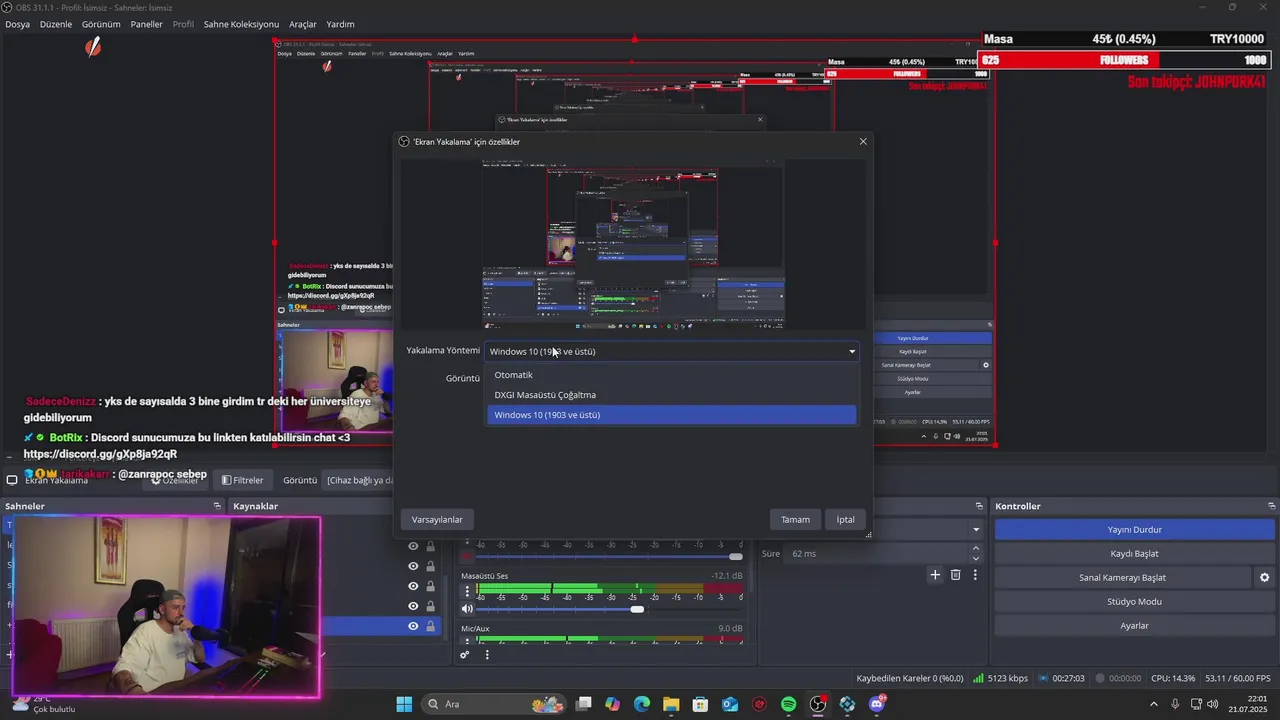Click İptal to cancel dialog
1280x720 pixels.
pos(846,519)
